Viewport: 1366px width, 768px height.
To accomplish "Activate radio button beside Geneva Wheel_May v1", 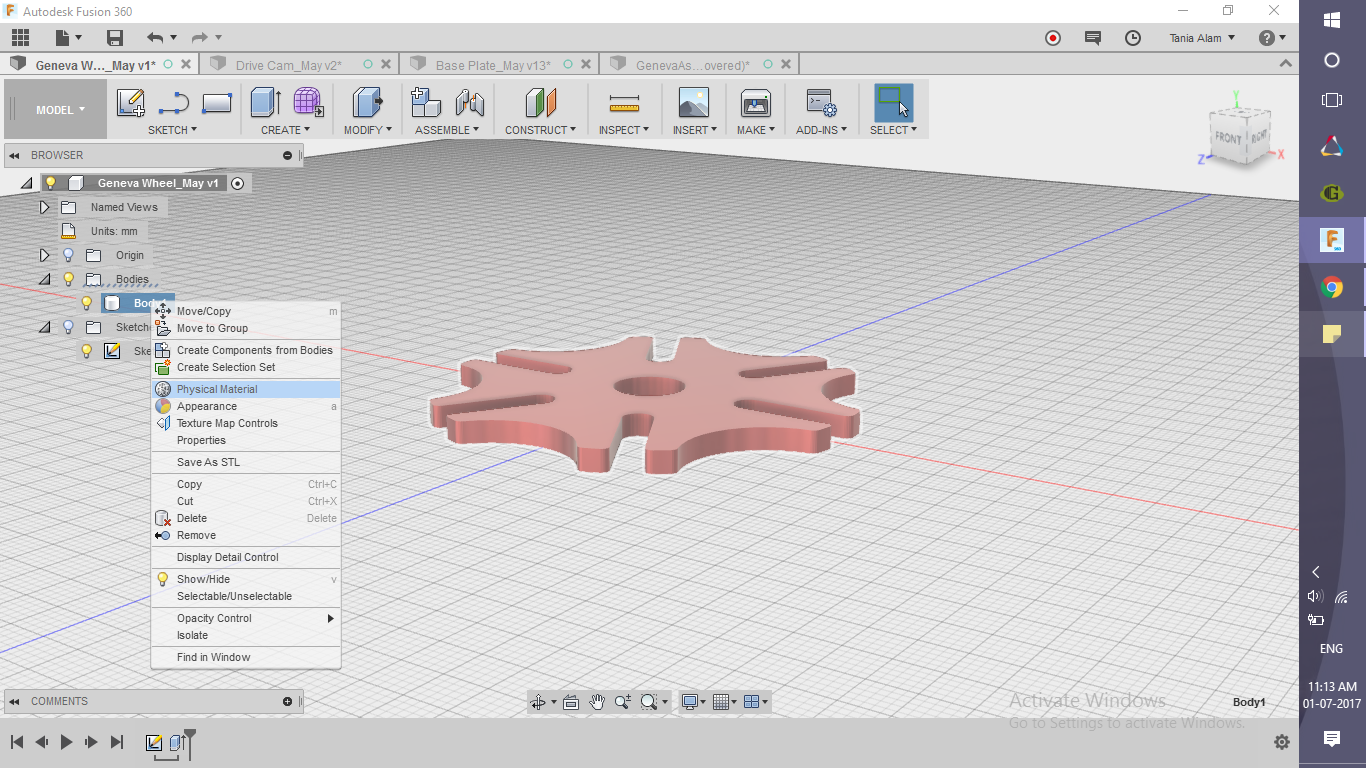I will coord(237,183).
